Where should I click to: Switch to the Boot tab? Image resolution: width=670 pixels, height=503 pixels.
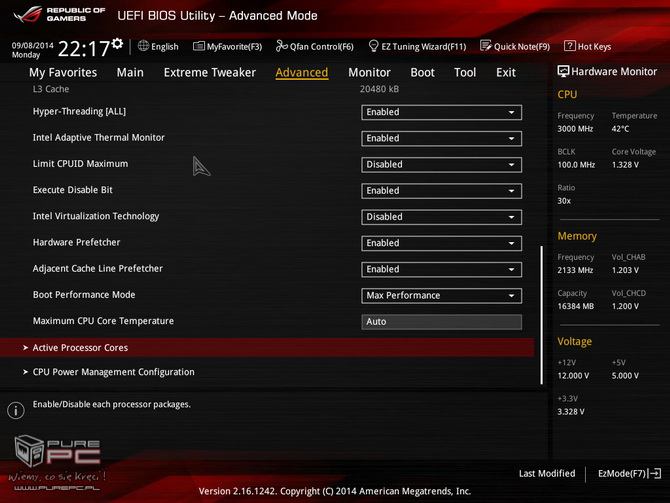coord(422,73)
